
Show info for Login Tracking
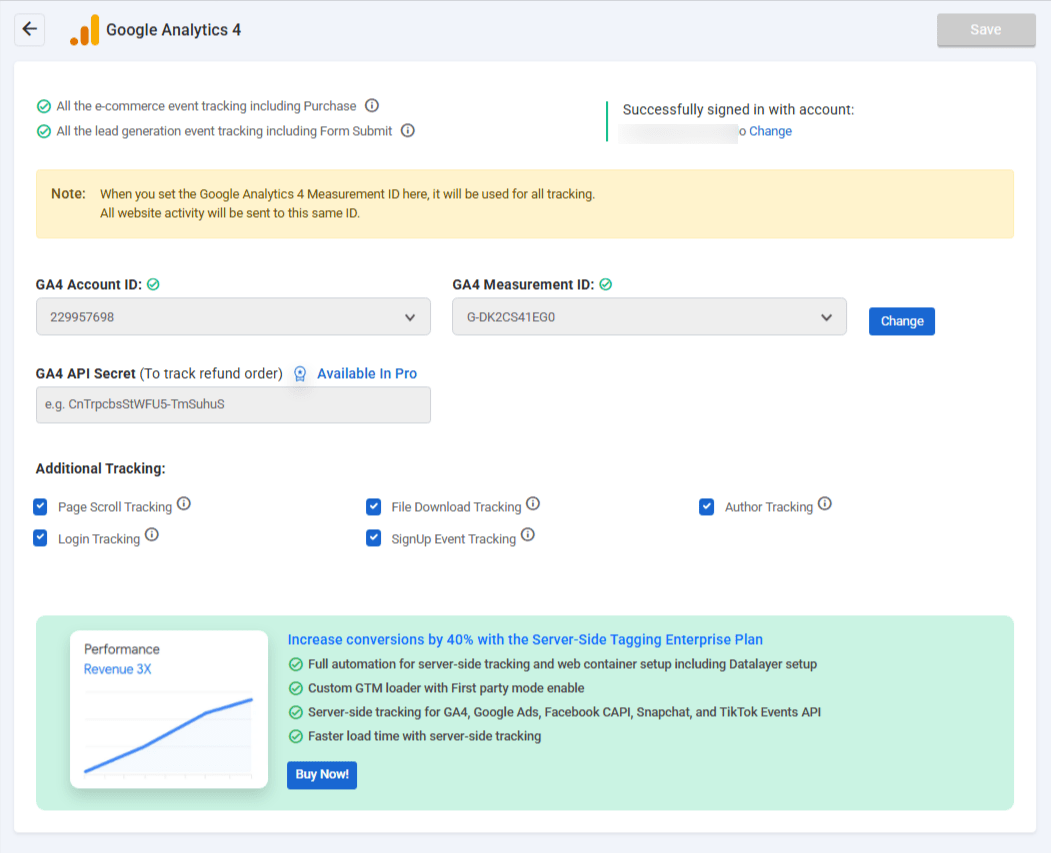coord(152,535)
